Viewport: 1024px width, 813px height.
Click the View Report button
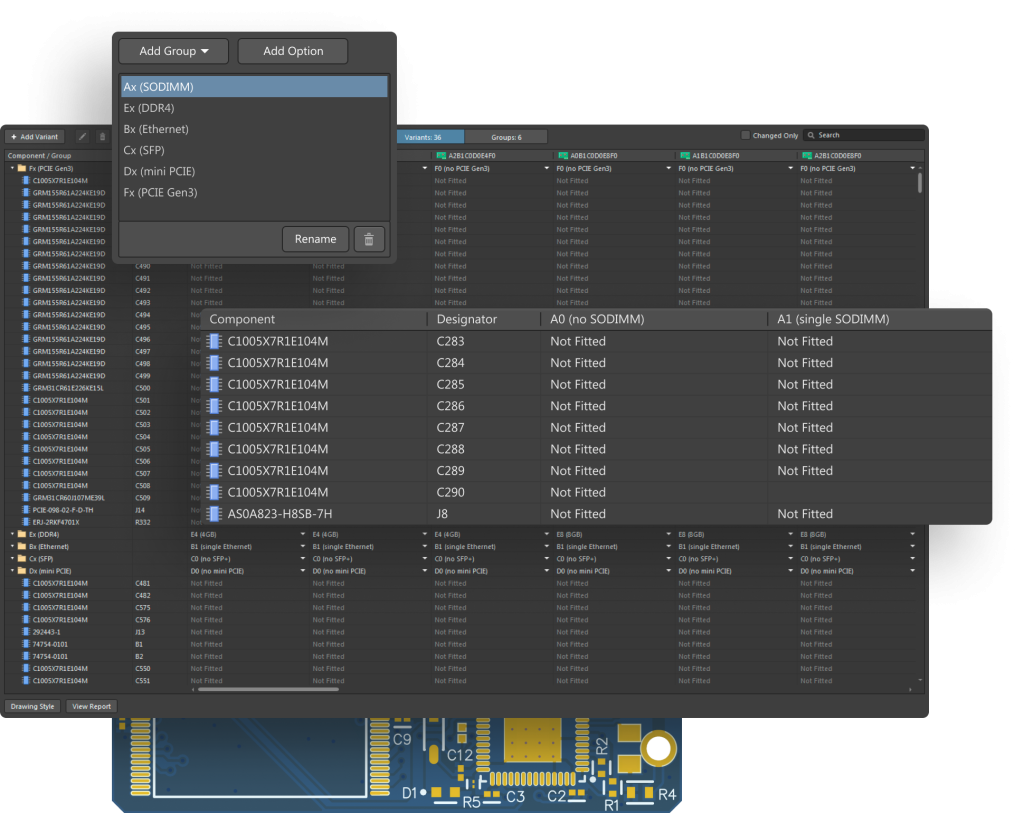coord(91,706)
